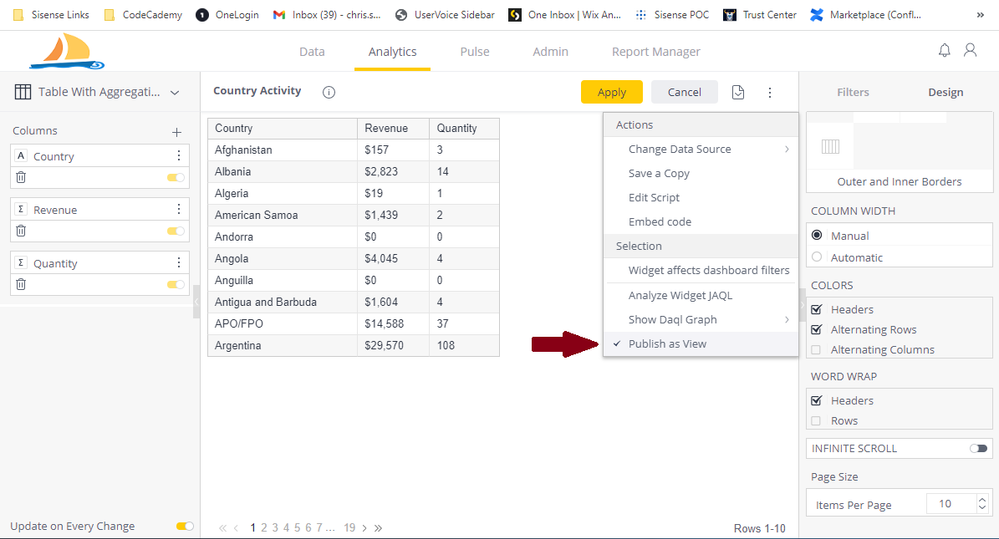Toggle the Infinite Scroll switch

click(978, 449)
